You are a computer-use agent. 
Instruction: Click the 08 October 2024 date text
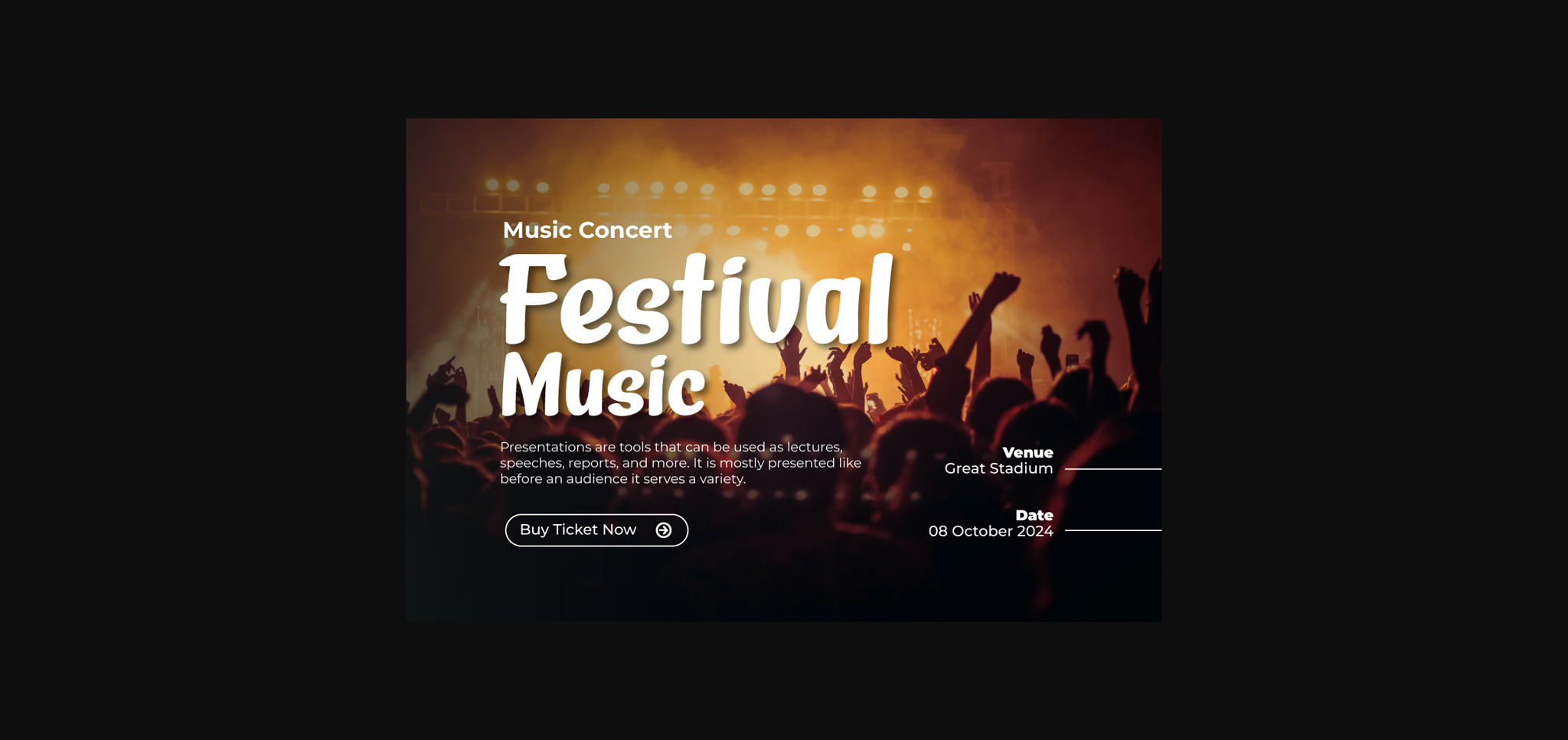[x=991, y=531]
